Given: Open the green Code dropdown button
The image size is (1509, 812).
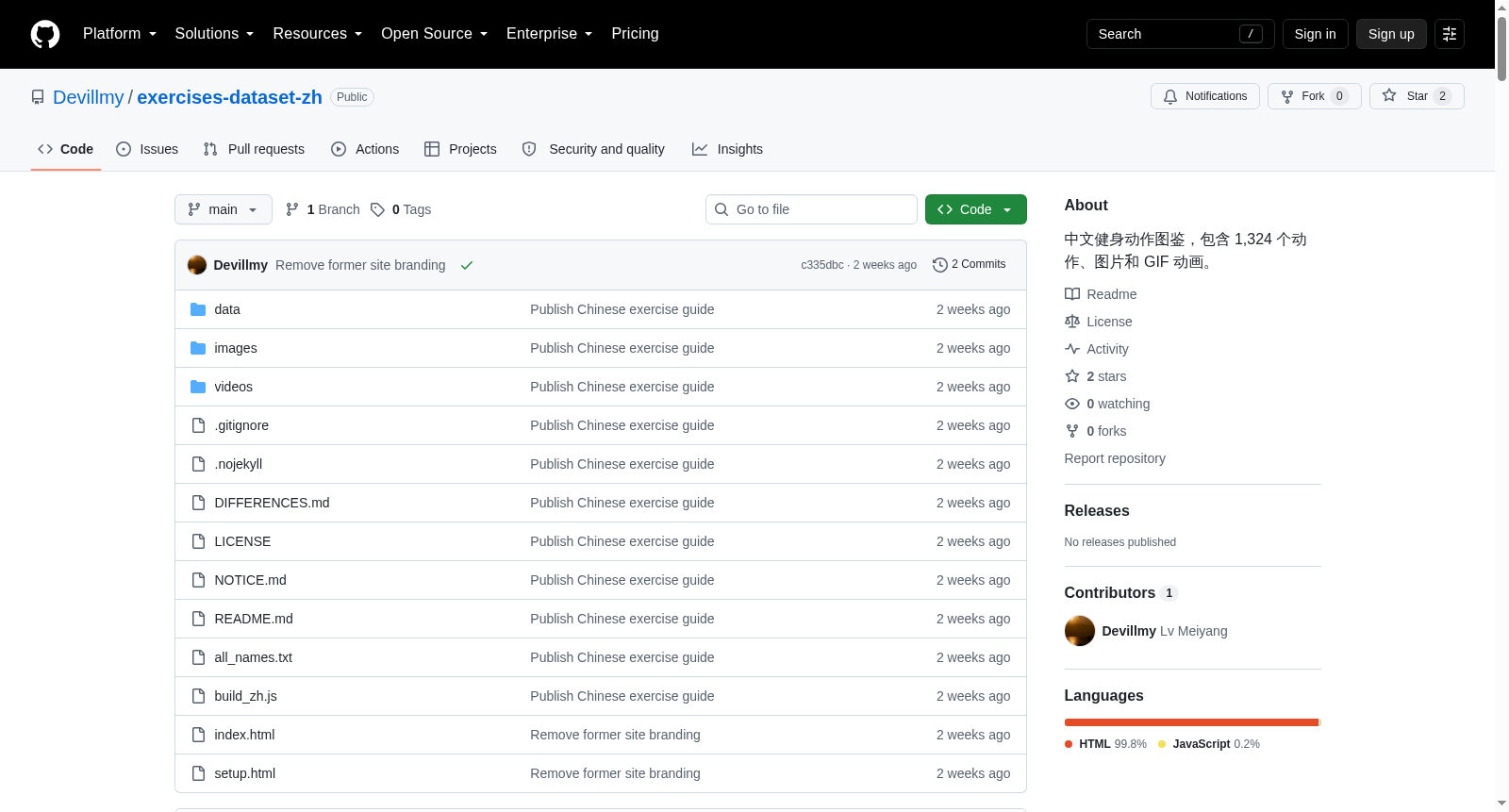Looking at the screenshot, I should 976,209.
